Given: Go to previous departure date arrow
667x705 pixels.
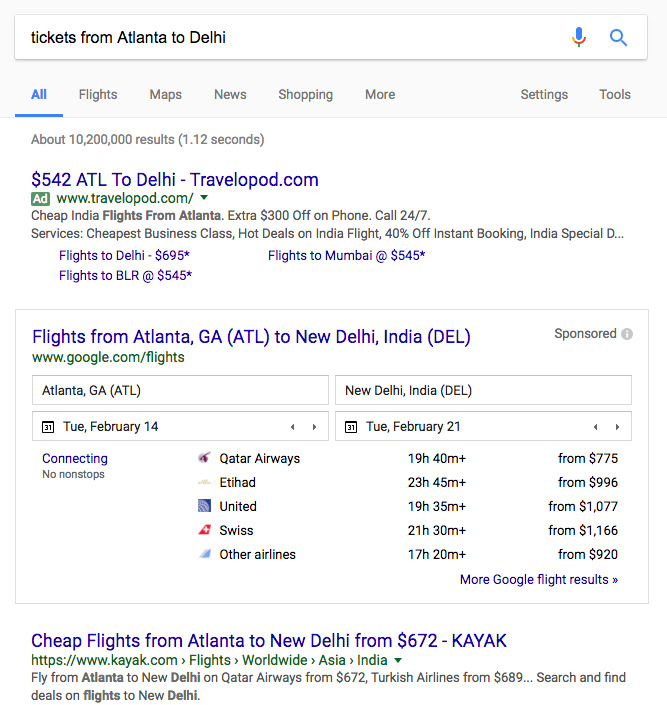Looking at the screenshot, I should [293, 427].
